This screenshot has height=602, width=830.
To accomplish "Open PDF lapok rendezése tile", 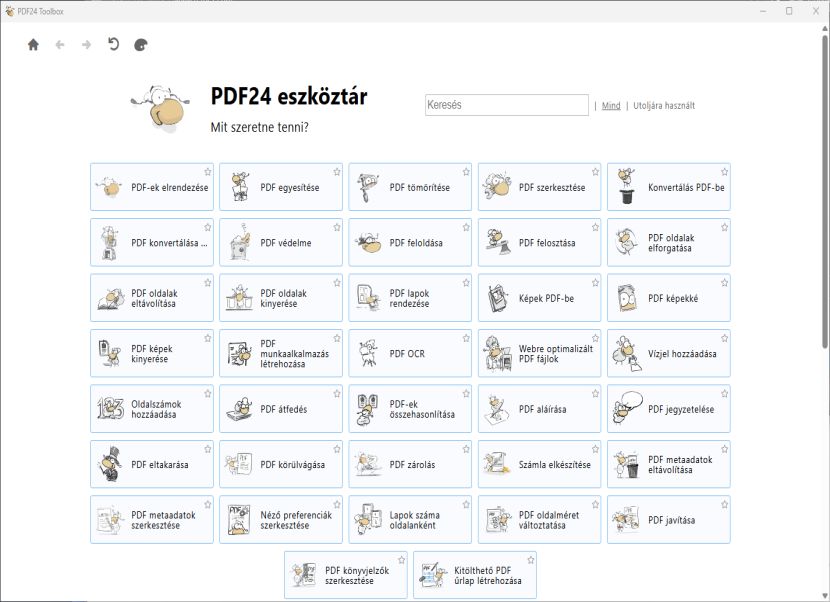I will click(410, 298).
